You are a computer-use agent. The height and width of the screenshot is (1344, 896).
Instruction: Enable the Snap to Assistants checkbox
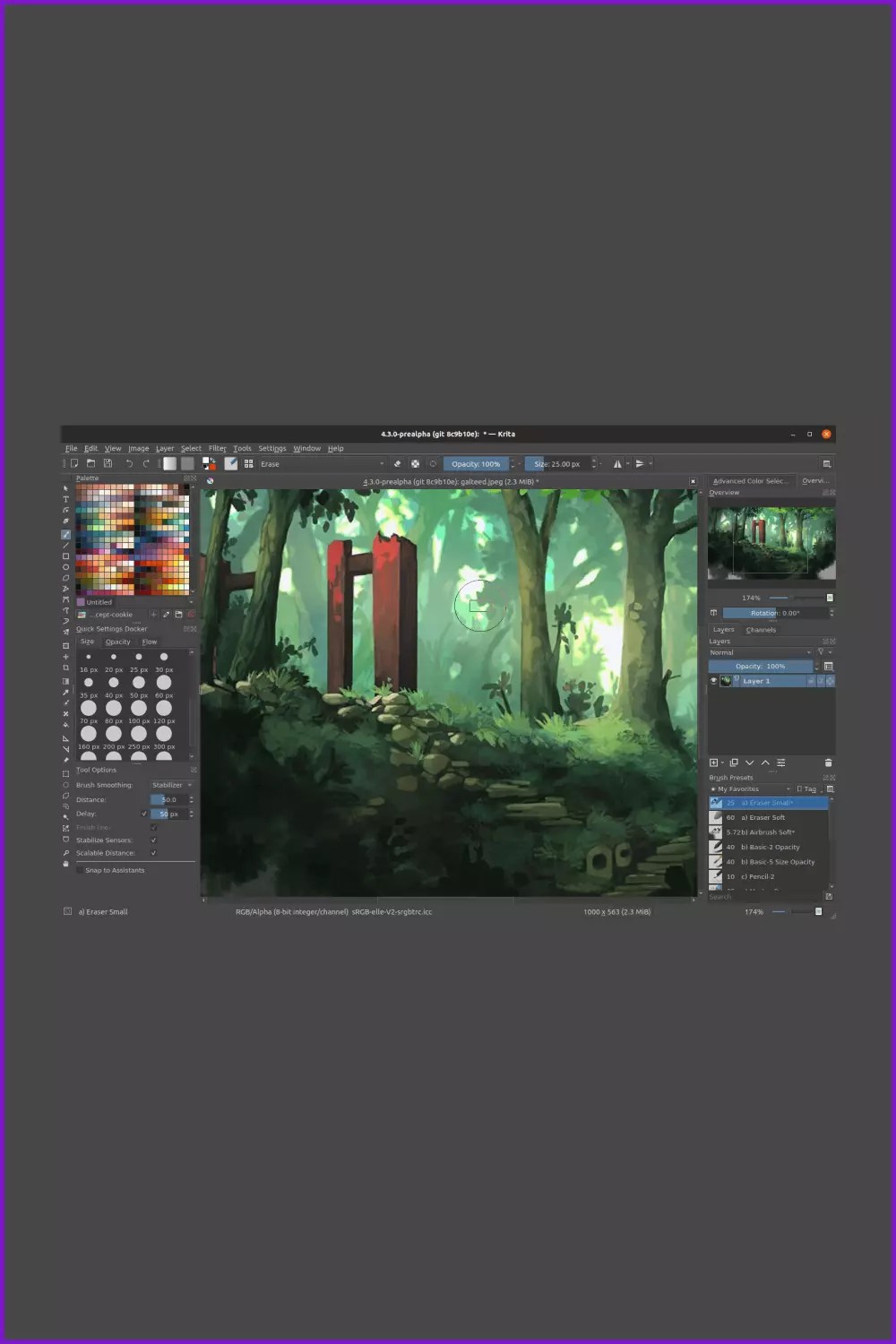(79, 870)
